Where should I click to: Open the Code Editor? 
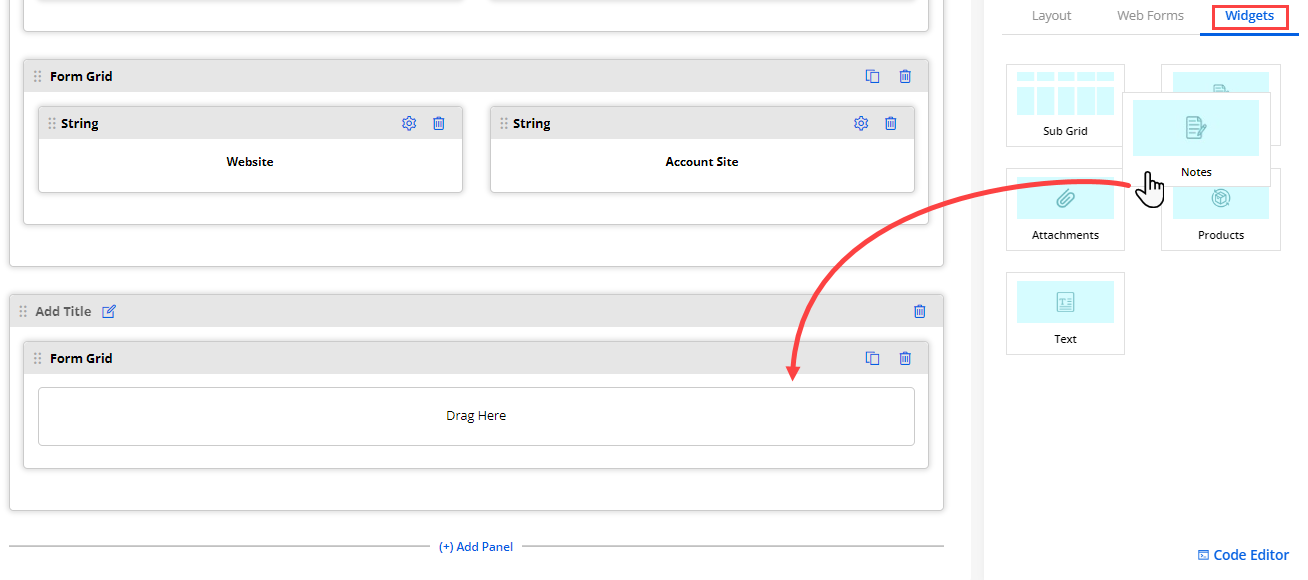(1243, 555)
